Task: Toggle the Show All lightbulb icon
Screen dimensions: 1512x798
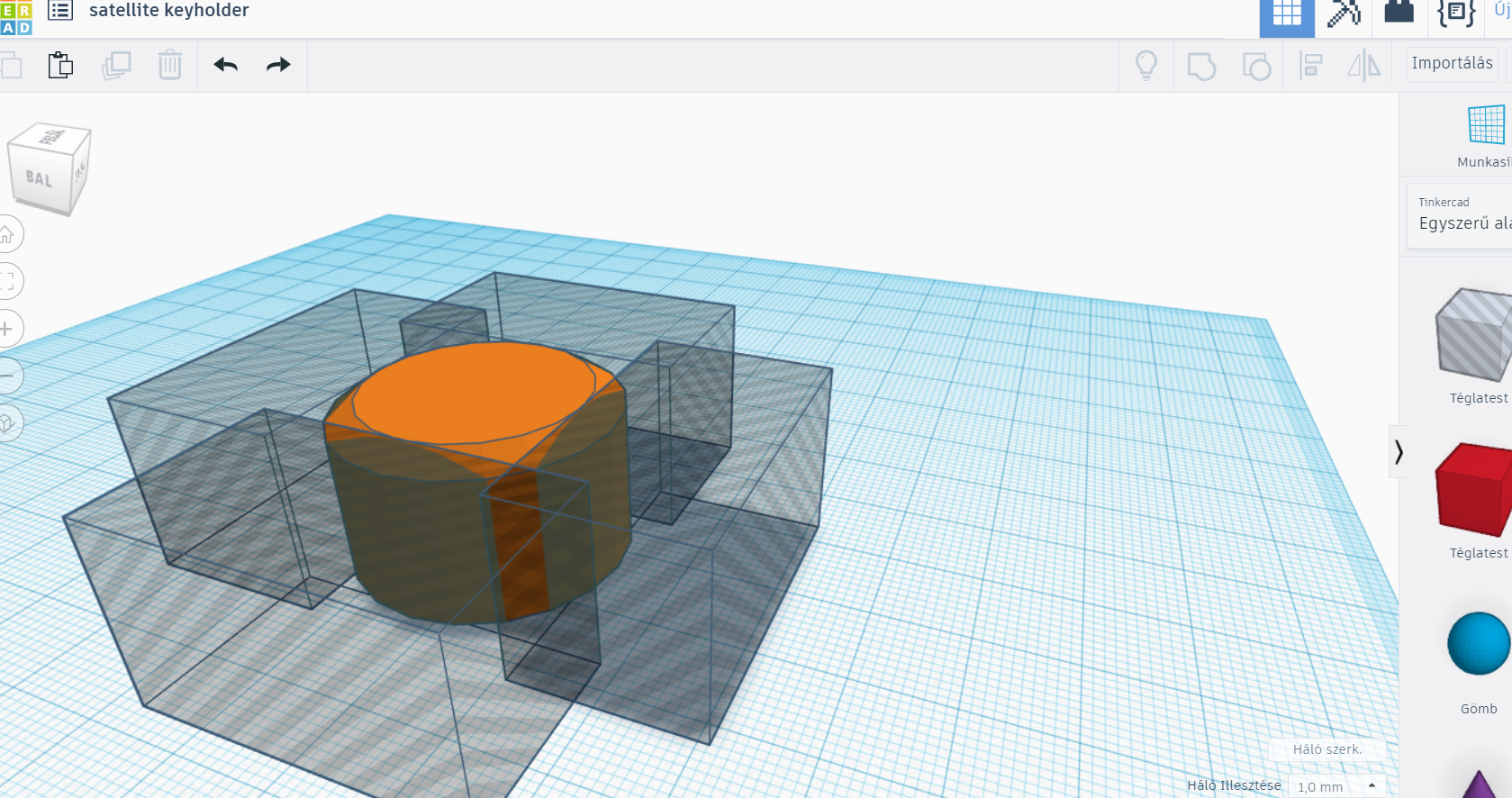Action: click(x=1146, y=66)
